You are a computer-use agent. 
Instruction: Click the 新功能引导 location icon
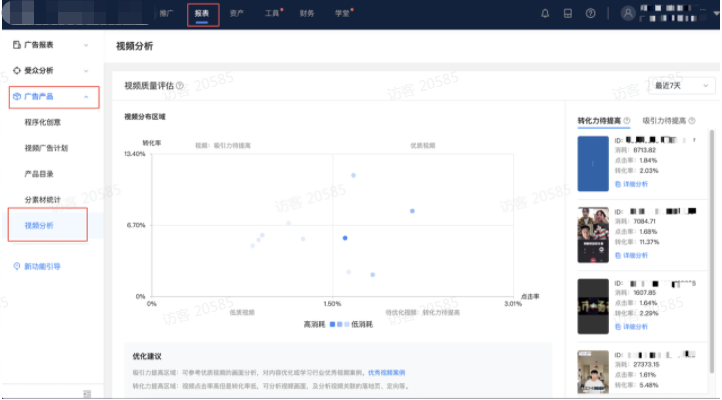(16, 266)
